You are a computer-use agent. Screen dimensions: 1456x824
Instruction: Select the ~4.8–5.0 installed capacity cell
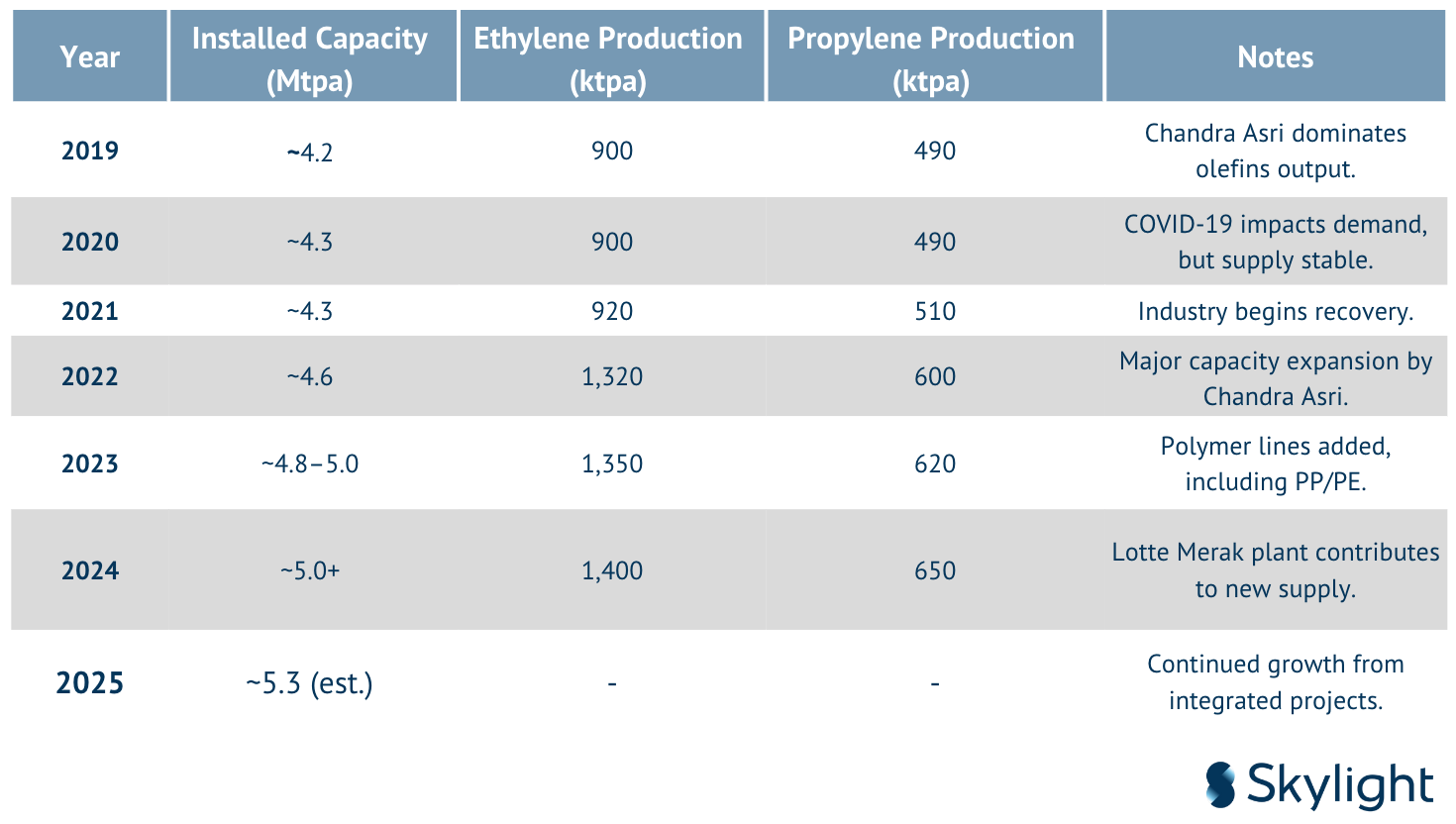point(310,463)
